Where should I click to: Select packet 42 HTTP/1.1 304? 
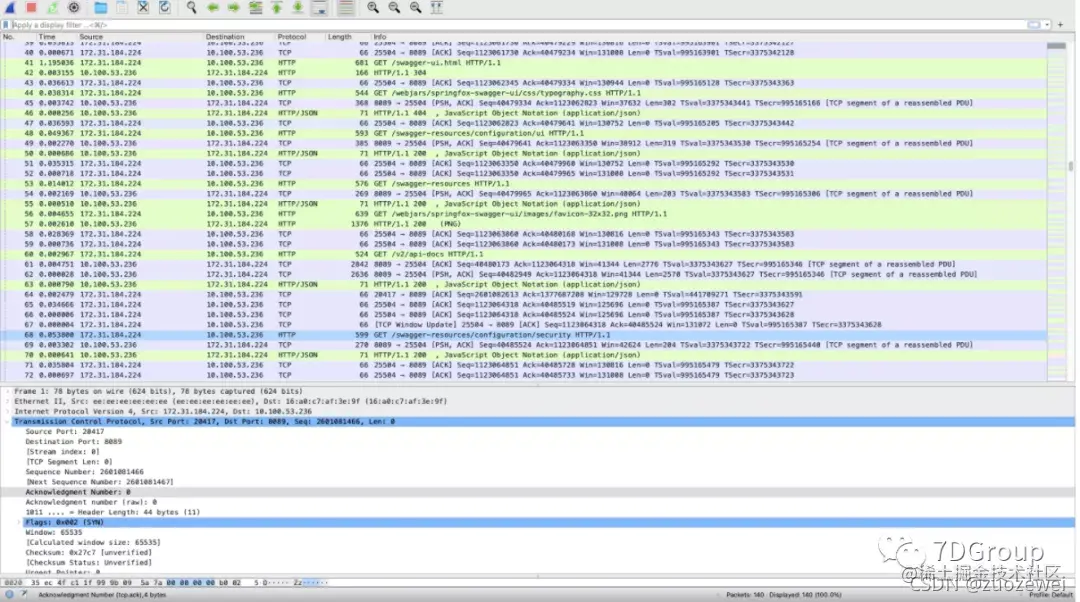(523, 72)
